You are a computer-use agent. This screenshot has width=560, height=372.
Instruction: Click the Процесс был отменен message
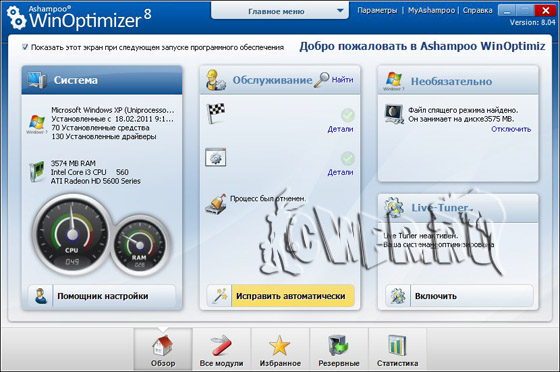(268, 198)
